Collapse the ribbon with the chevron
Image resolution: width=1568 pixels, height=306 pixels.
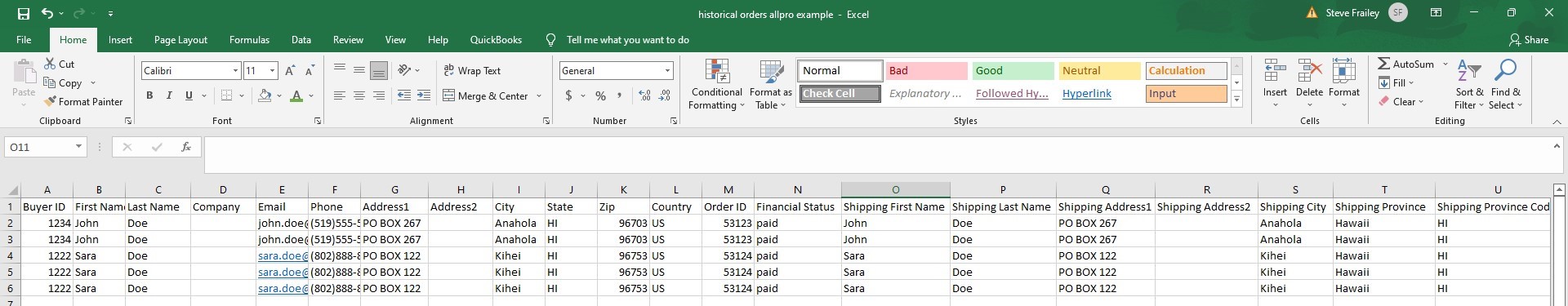1557,121
